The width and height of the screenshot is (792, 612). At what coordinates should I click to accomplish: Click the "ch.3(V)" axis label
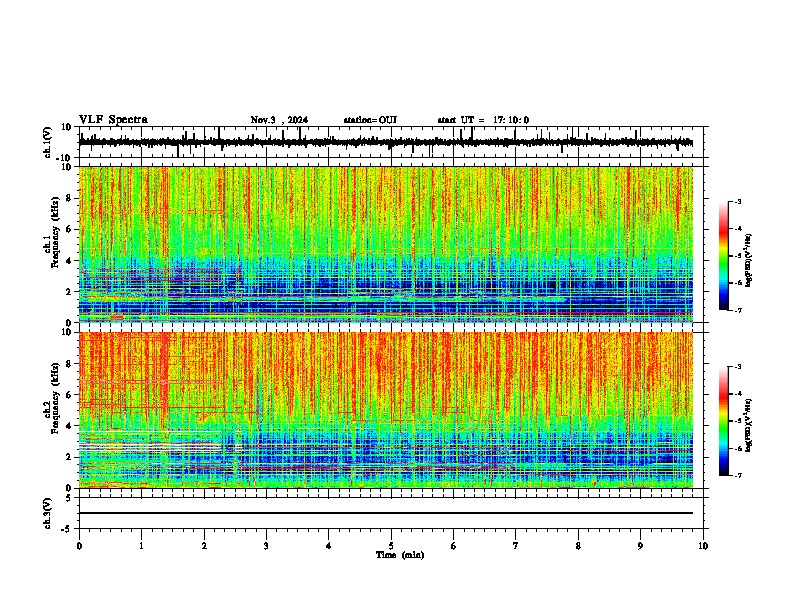pyautogui.click(x=48, y=514)
